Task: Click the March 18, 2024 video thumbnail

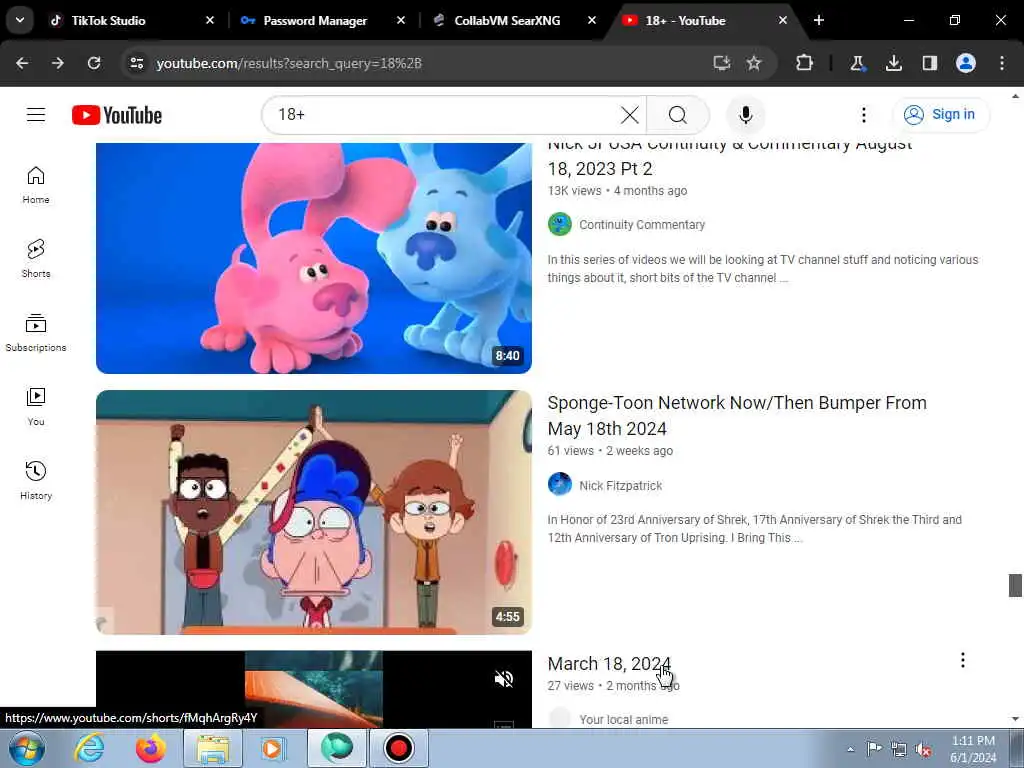Action: tap(313, 689)
